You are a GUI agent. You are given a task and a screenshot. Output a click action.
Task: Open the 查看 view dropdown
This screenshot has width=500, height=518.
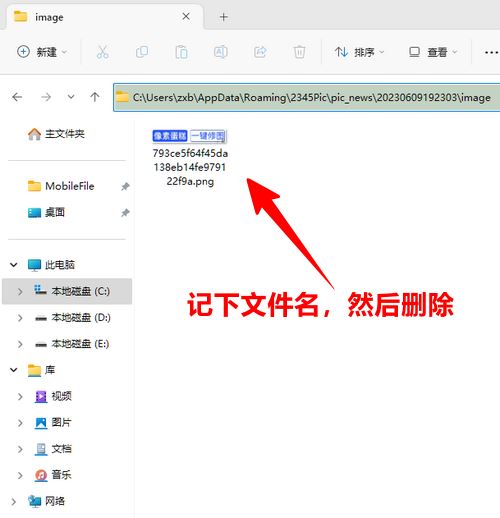tap(433, 52)
